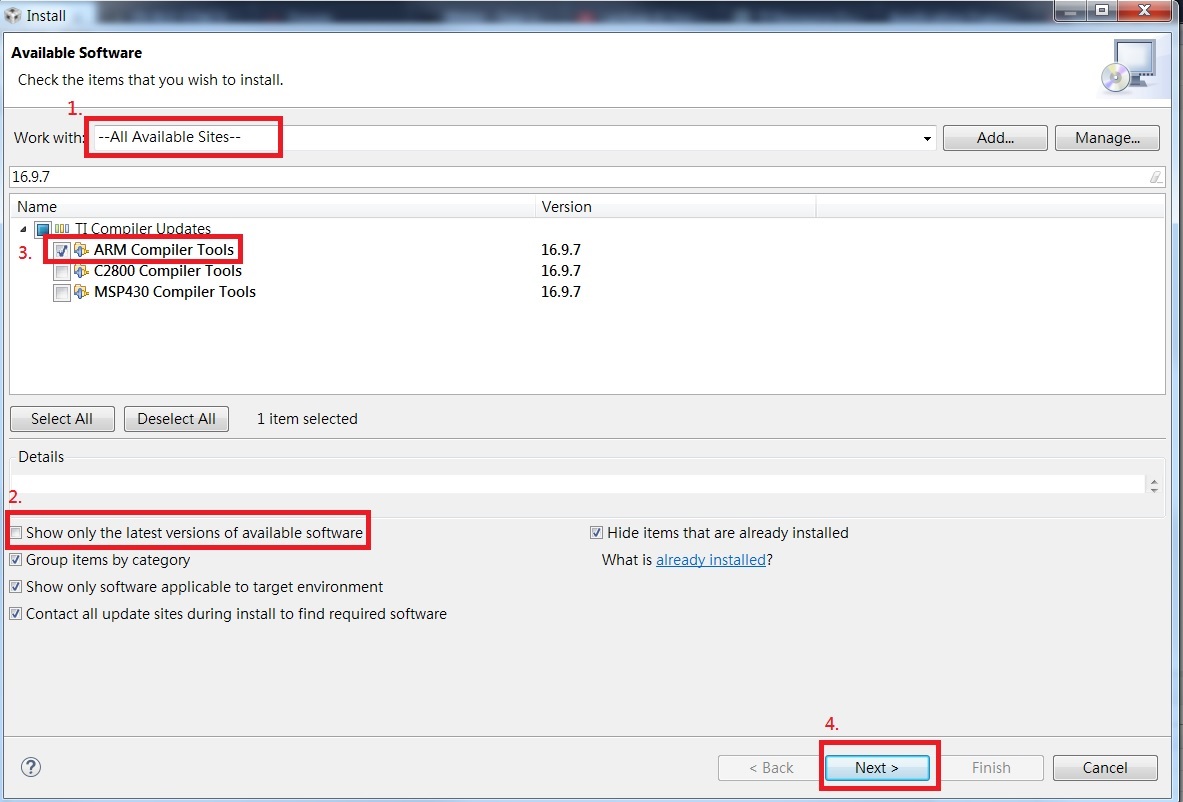Sort by the Name column header
Viewport: 1183px width, 802px height.
(272, 207)
